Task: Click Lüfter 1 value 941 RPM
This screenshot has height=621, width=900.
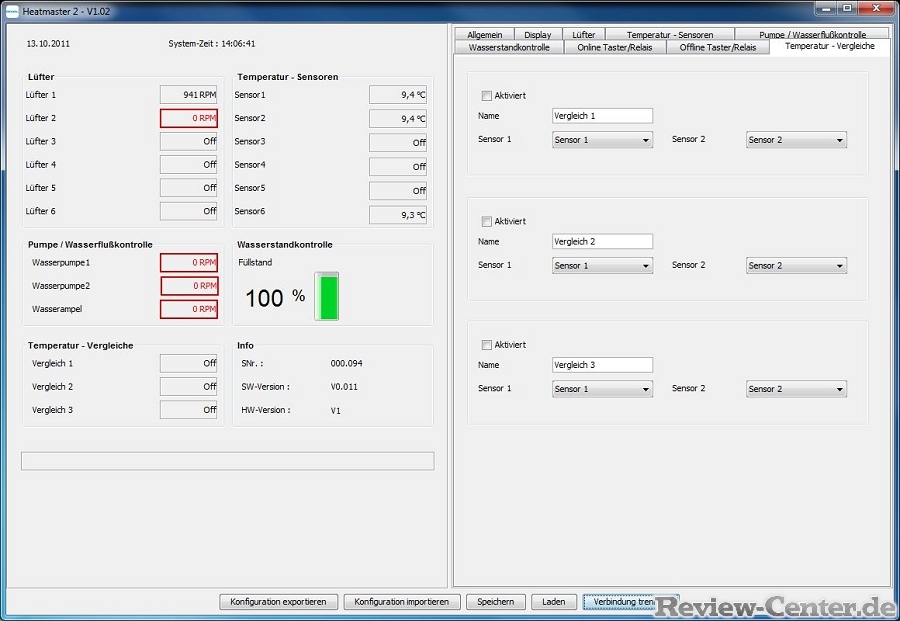Action: point(189,95)
